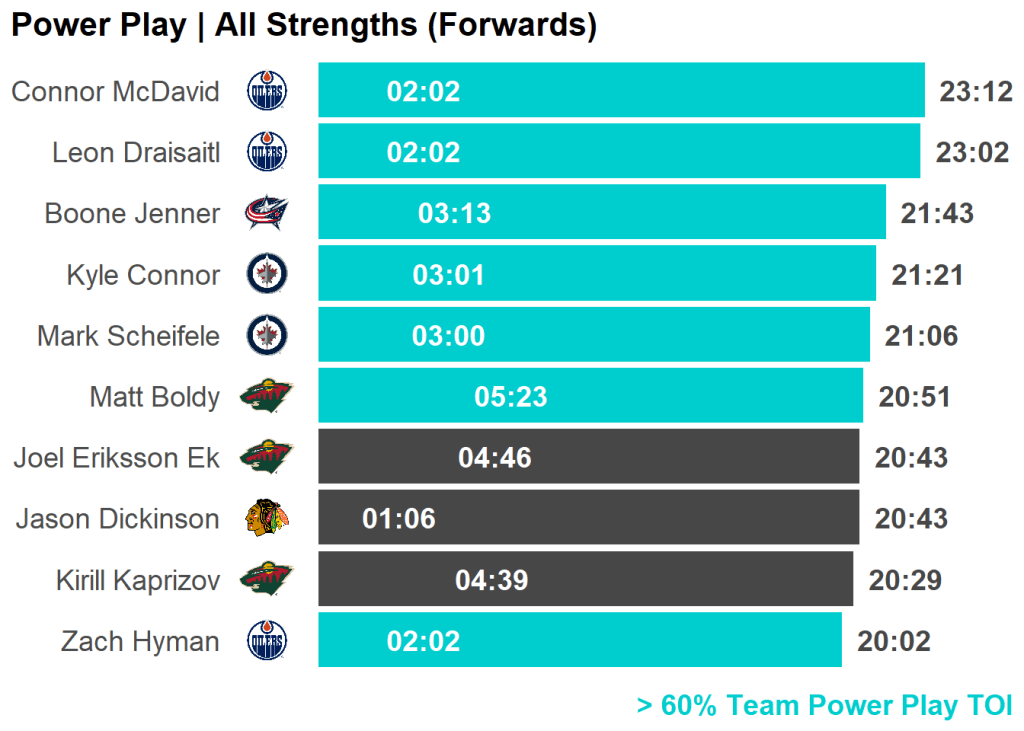Click the 60% Team Power Play TOI legend
Viewport: 1024px width, 731px height.
click(825, 705)
